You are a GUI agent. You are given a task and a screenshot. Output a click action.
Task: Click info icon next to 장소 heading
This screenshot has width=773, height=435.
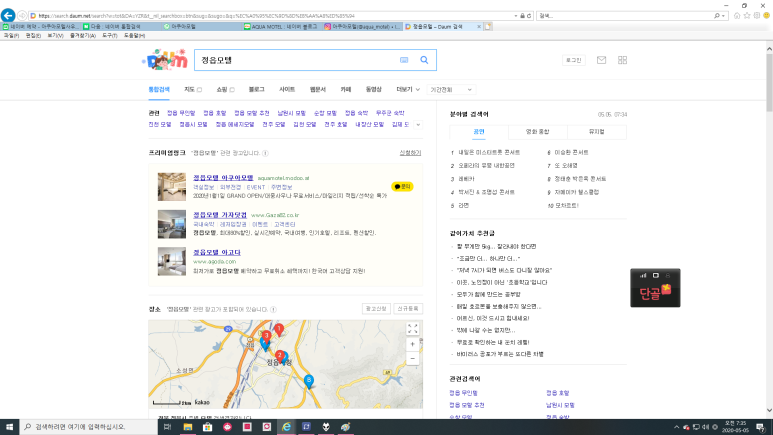point(273,310)
